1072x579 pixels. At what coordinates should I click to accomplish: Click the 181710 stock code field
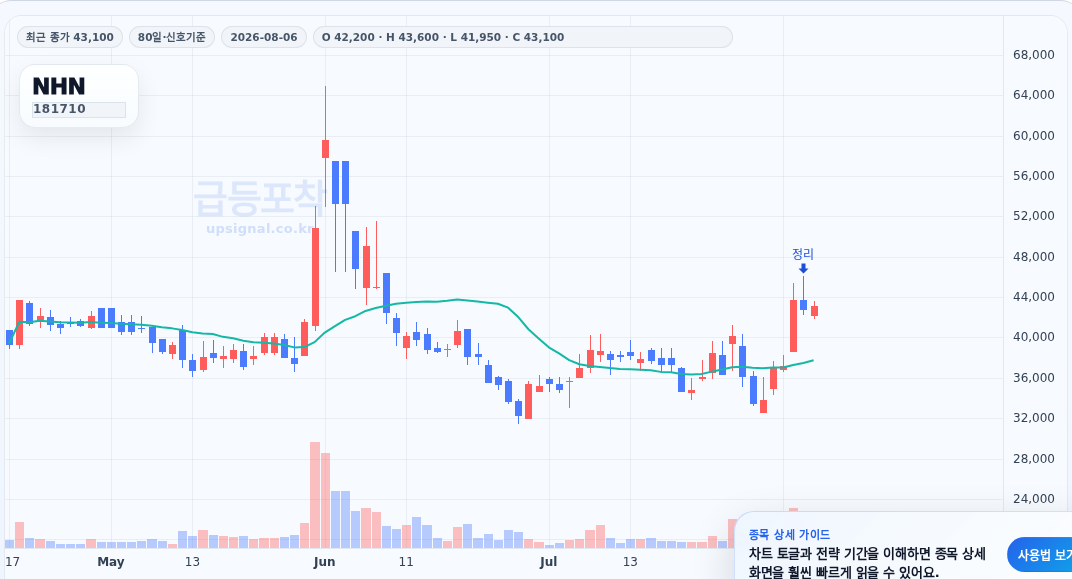(x=79, y=109)
